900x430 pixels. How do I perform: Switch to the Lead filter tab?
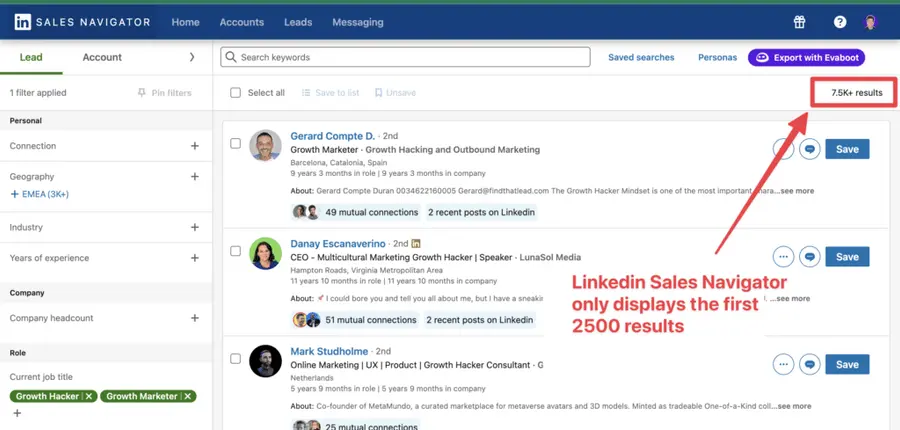point(31,57)
